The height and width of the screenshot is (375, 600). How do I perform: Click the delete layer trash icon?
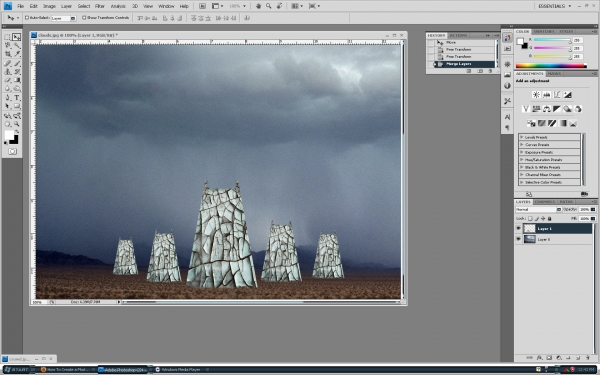coord(588,358)
